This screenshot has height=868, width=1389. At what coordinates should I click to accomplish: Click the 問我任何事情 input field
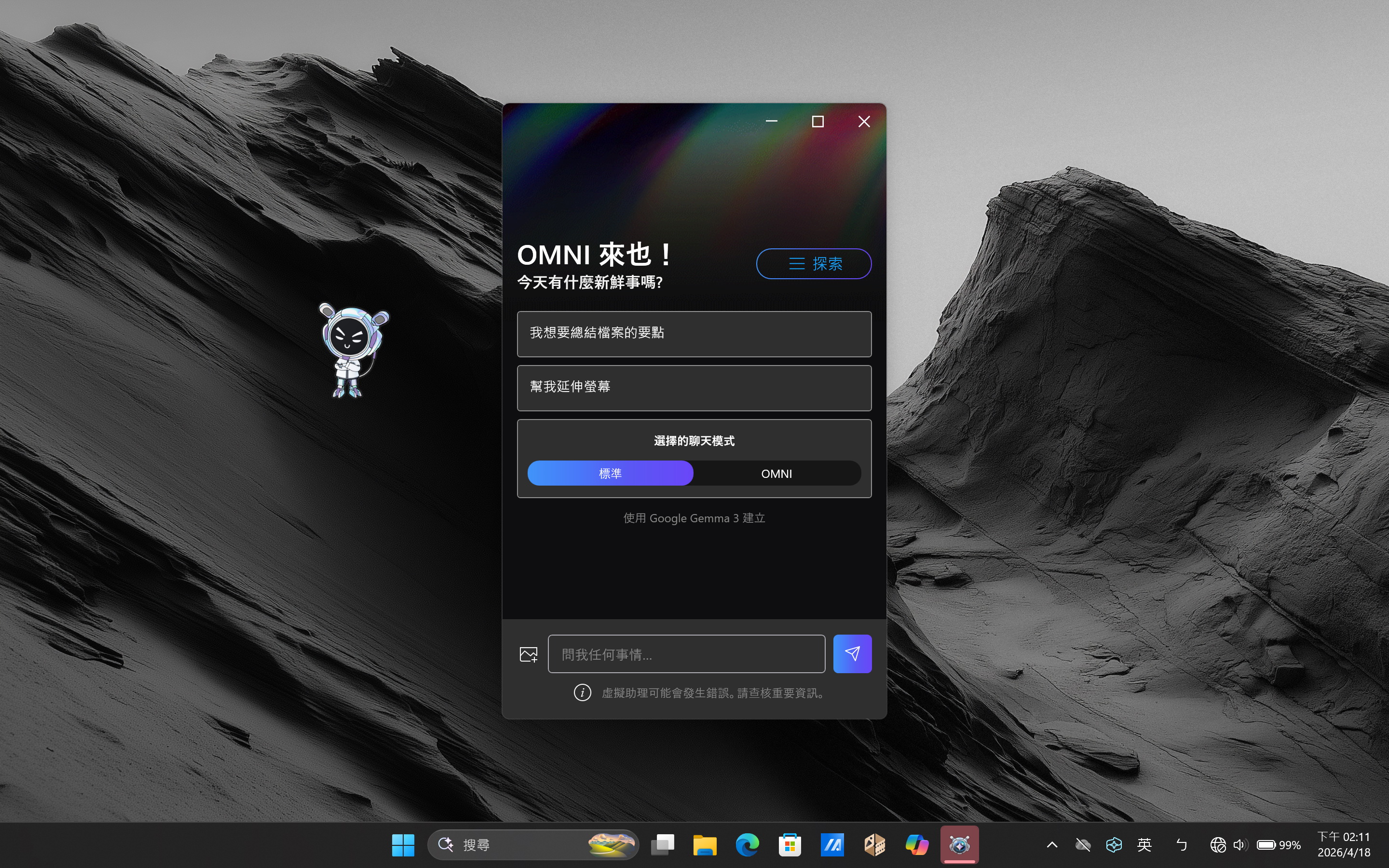coord(686,654)
